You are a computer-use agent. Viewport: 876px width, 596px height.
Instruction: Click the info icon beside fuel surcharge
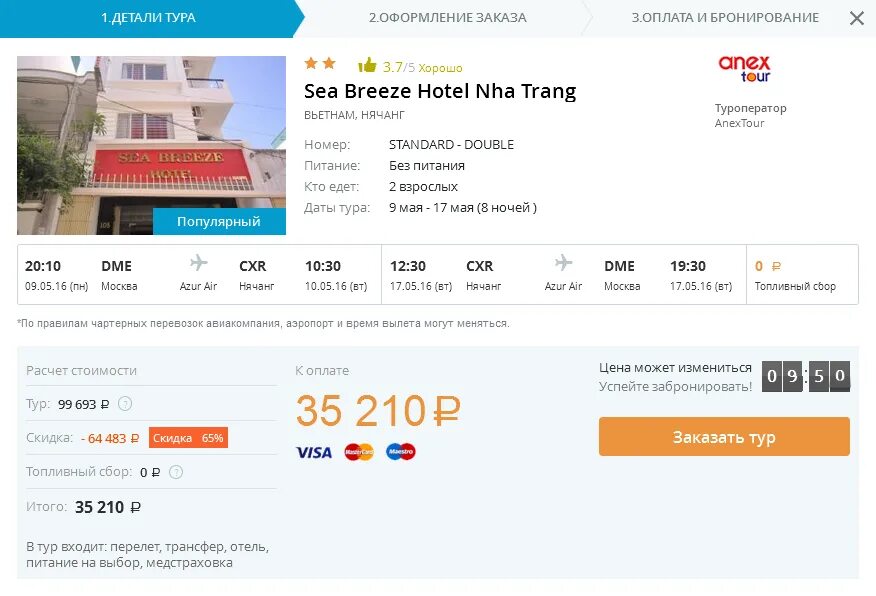click(175, 472)
